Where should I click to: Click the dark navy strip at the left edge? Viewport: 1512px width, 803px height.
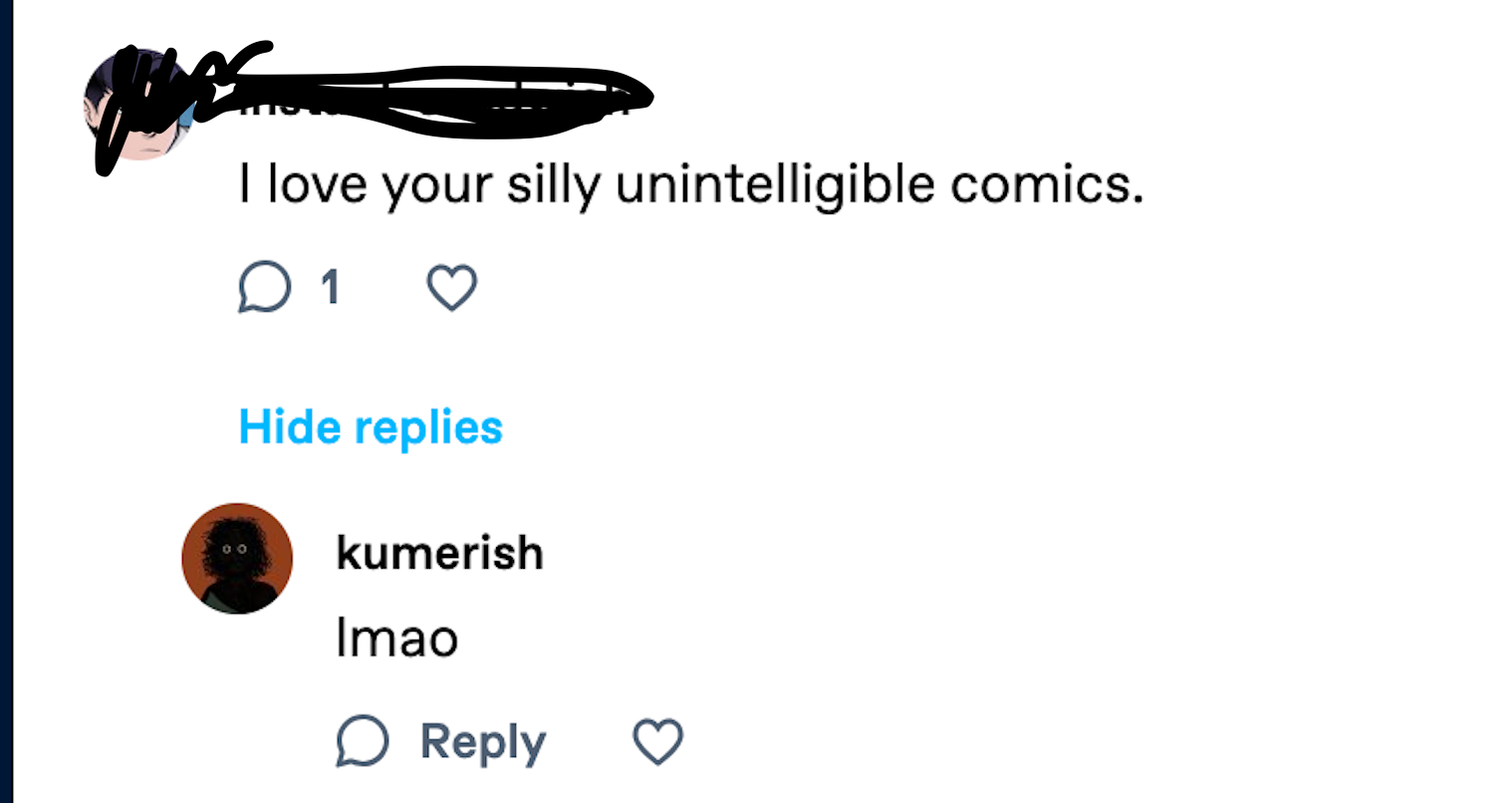click(6, 399)
